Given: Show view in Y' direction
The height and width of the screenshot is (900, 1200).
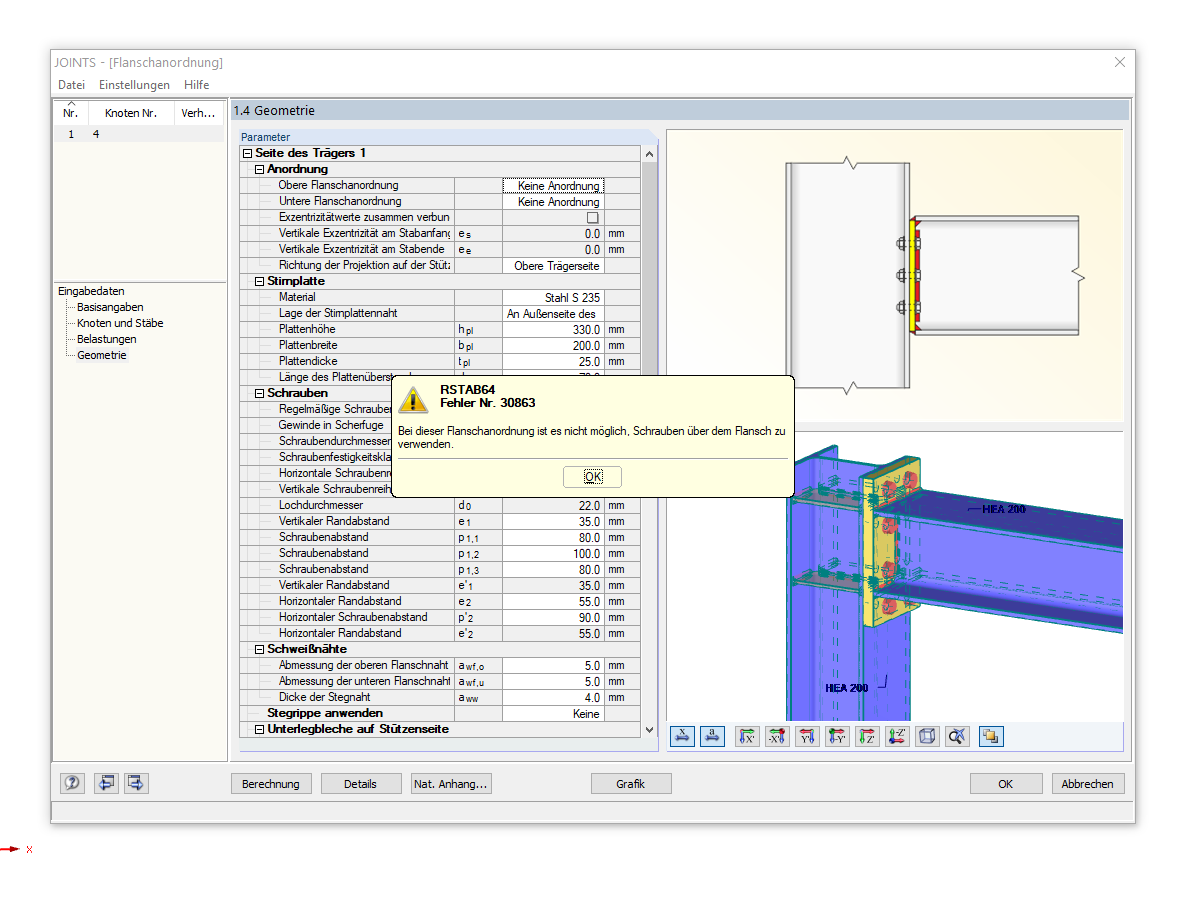Looking at the screenshot, I should (807, 737).
